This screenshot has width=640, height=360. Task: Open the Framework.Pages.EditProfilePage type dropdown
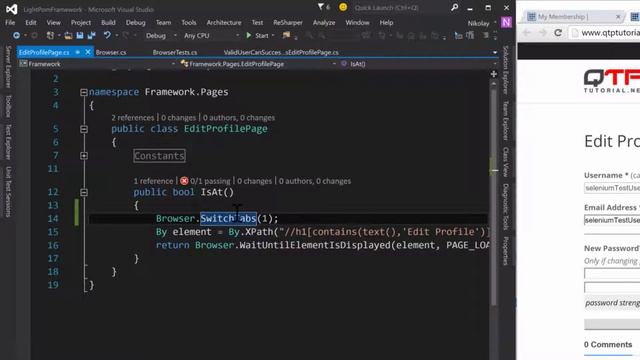coord(334,64)
